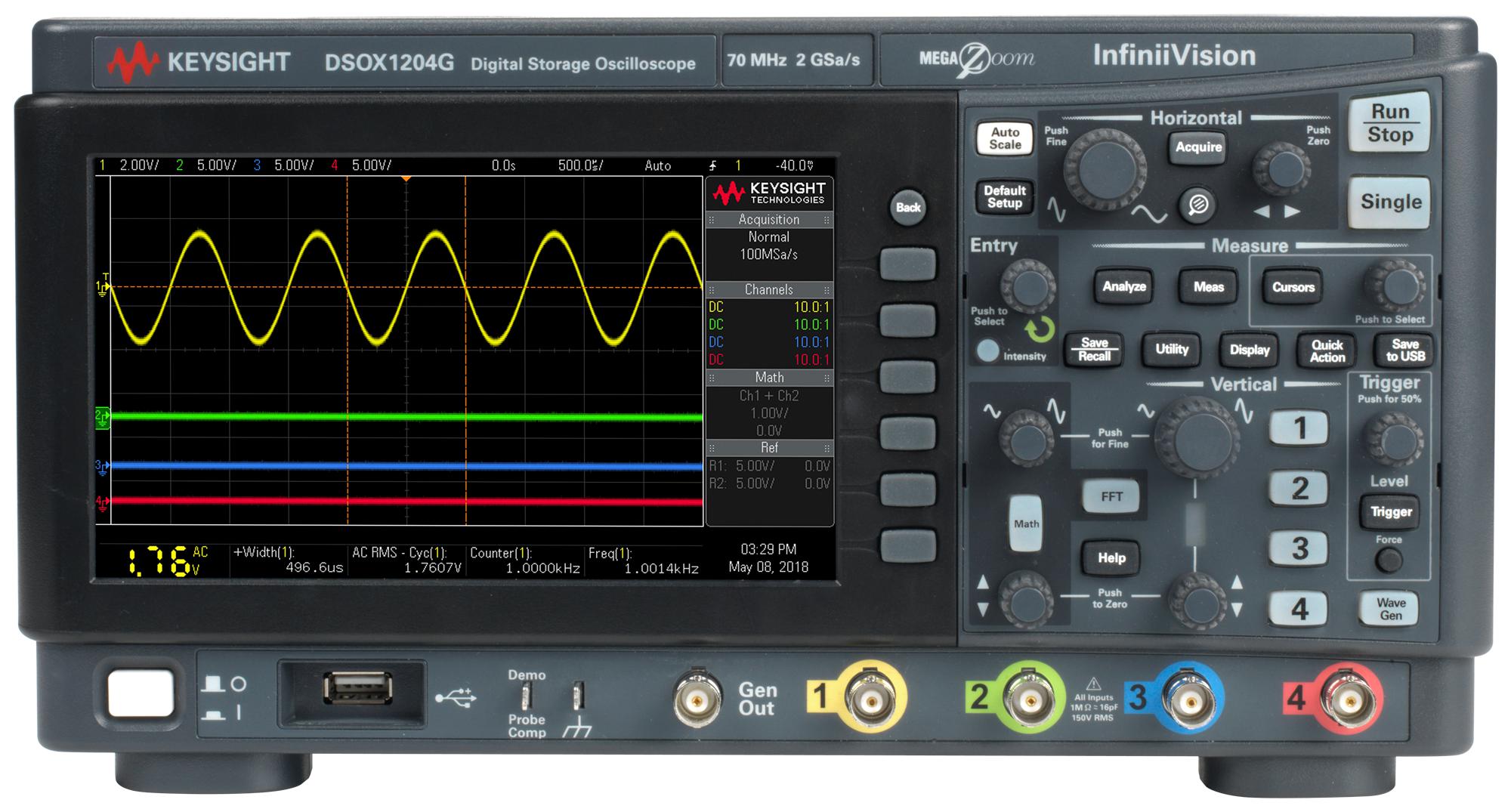Open the Acquisition panel on screen
The width and height of the screenshot is (1511, 812).
[x=769, y=220]
